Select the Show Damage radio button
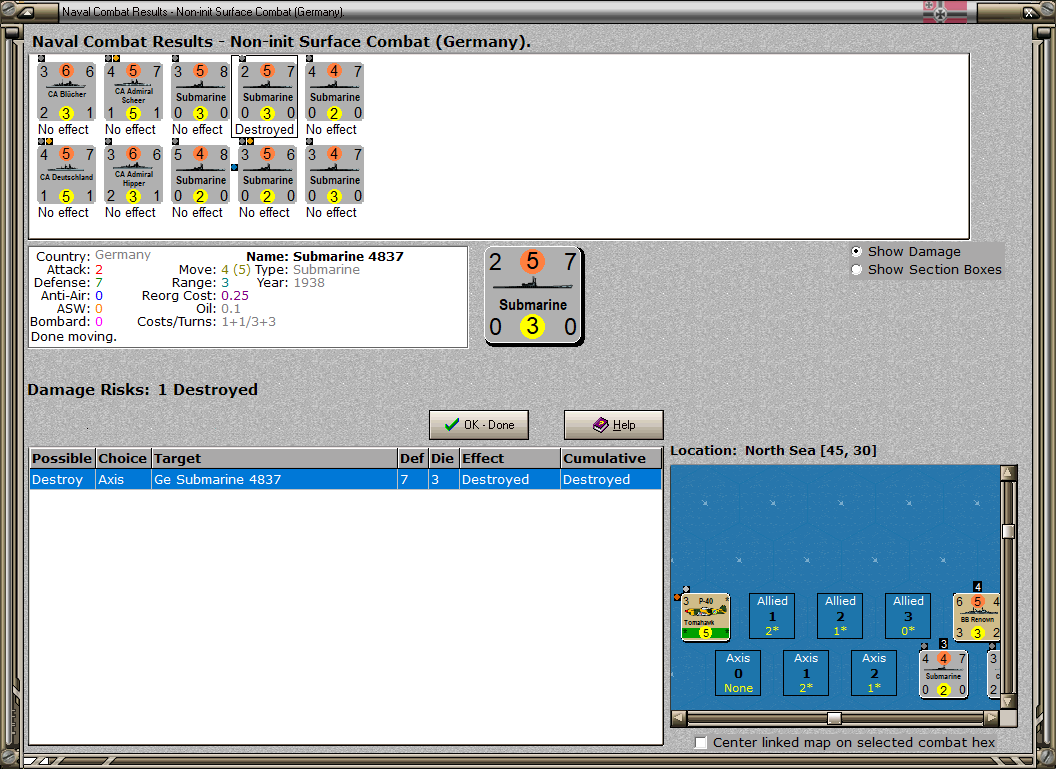Viewport: 1056px width, 769px height. pos(856,251)
